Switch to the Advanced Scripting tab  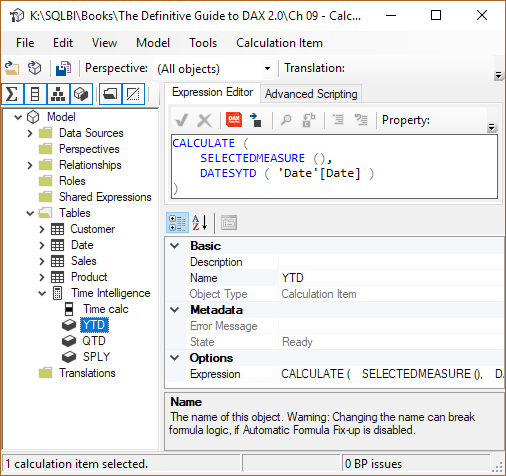coord(311,94)
